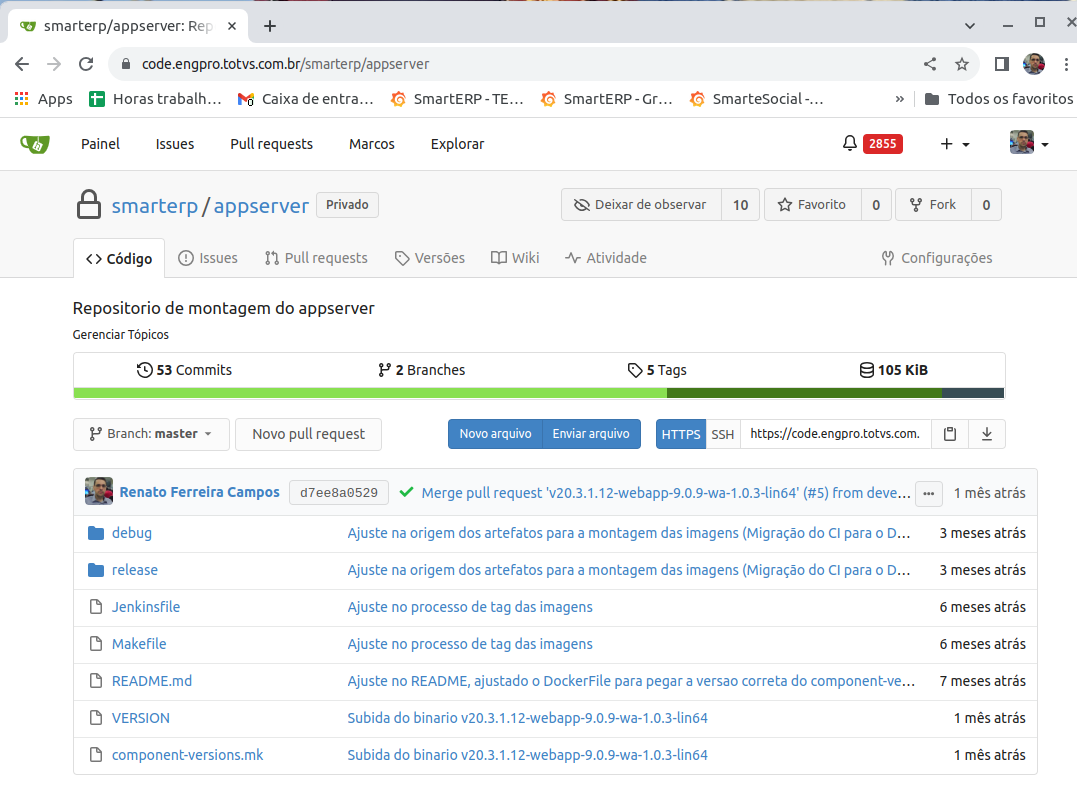This screenshot has width=1077, height=789.
Task: Open the debug folder
Action: [x=132, y=533]
